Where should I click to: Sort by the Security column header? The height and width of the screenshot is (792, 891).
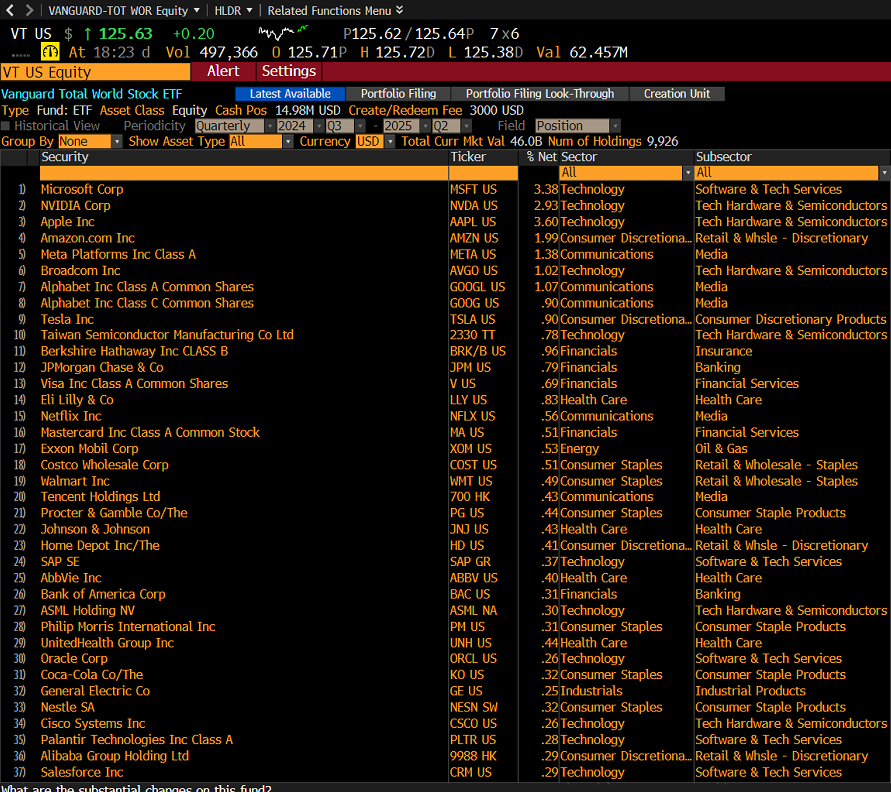pyautogui.click(x=65, y=157)
